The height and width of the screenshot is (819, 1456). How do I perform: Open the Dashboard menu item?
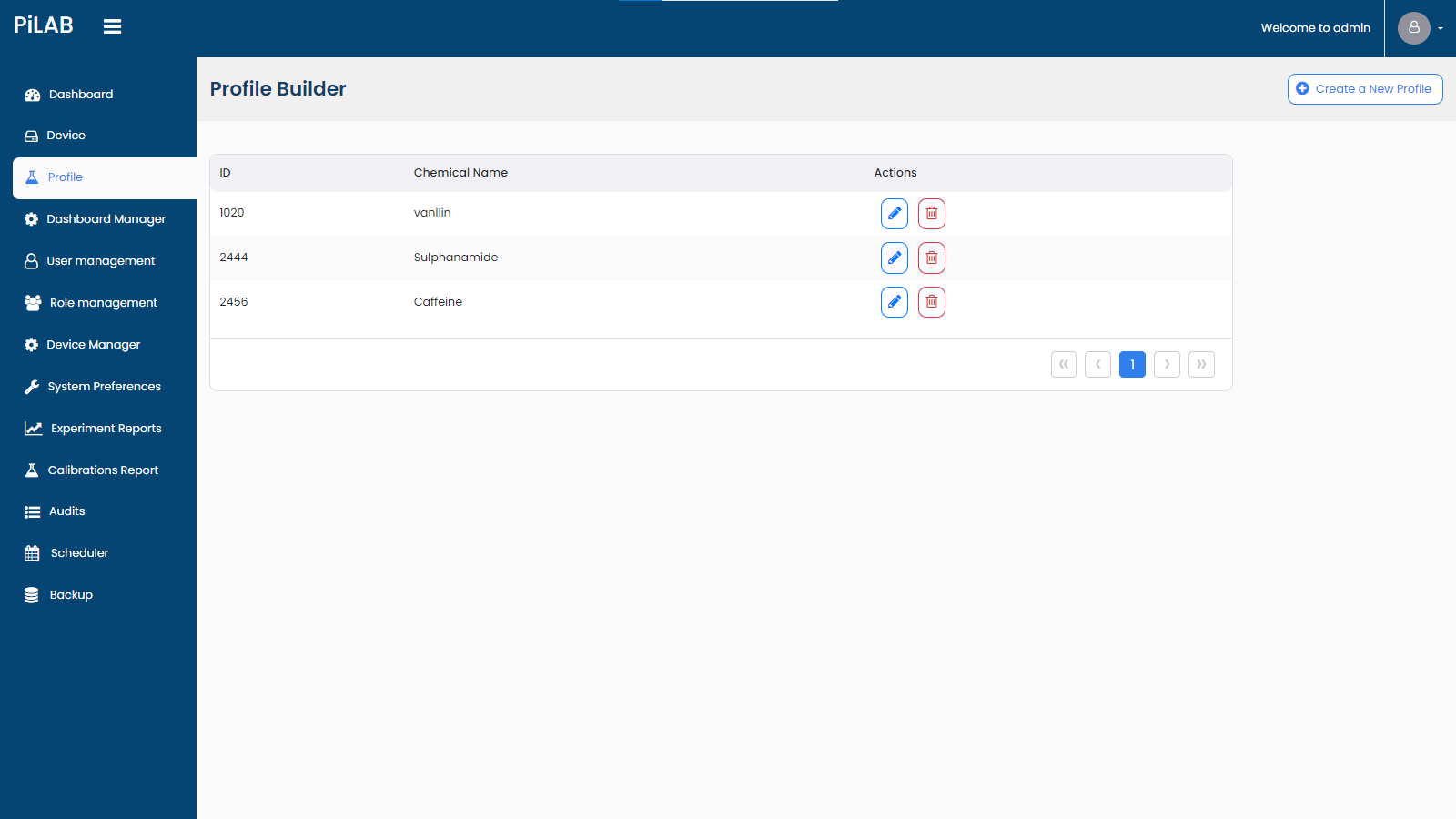click(81, 95)
